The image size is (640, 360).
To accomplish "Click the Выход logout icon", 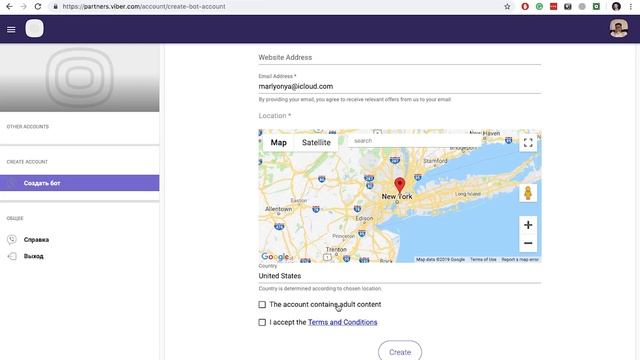I will click(12, 256).
